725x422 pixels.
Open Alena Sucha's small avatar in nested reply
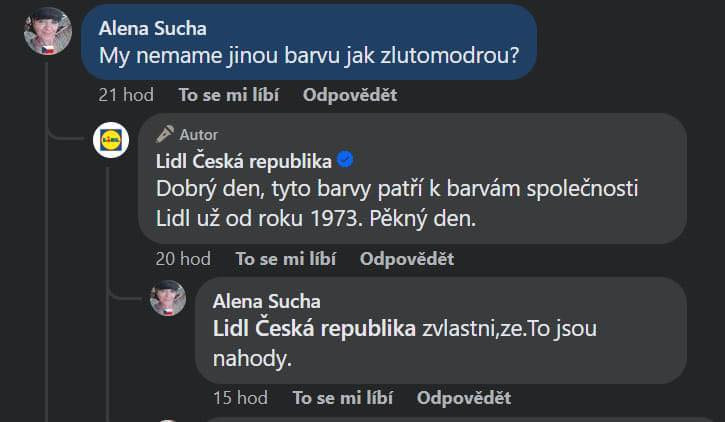coord(168,298)
